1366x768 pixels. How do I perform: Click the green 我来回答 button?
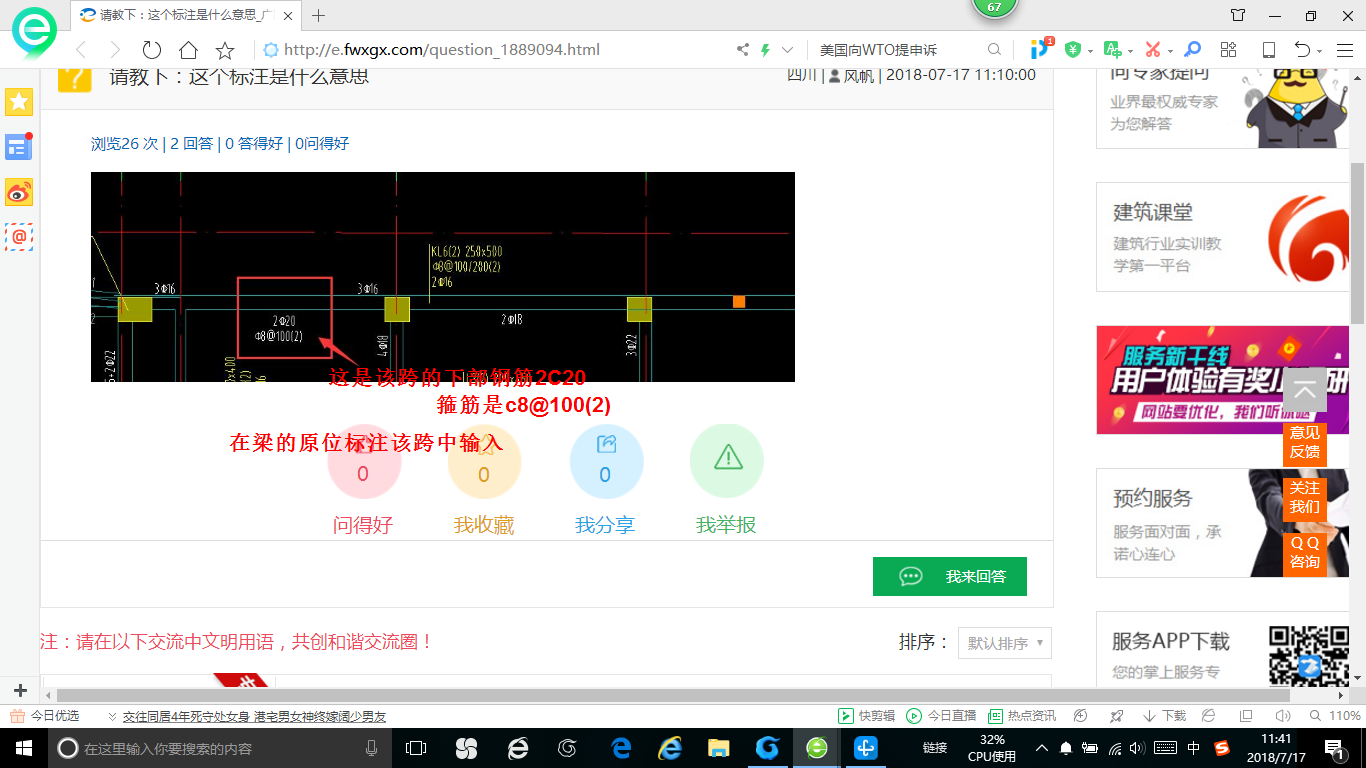950,576
